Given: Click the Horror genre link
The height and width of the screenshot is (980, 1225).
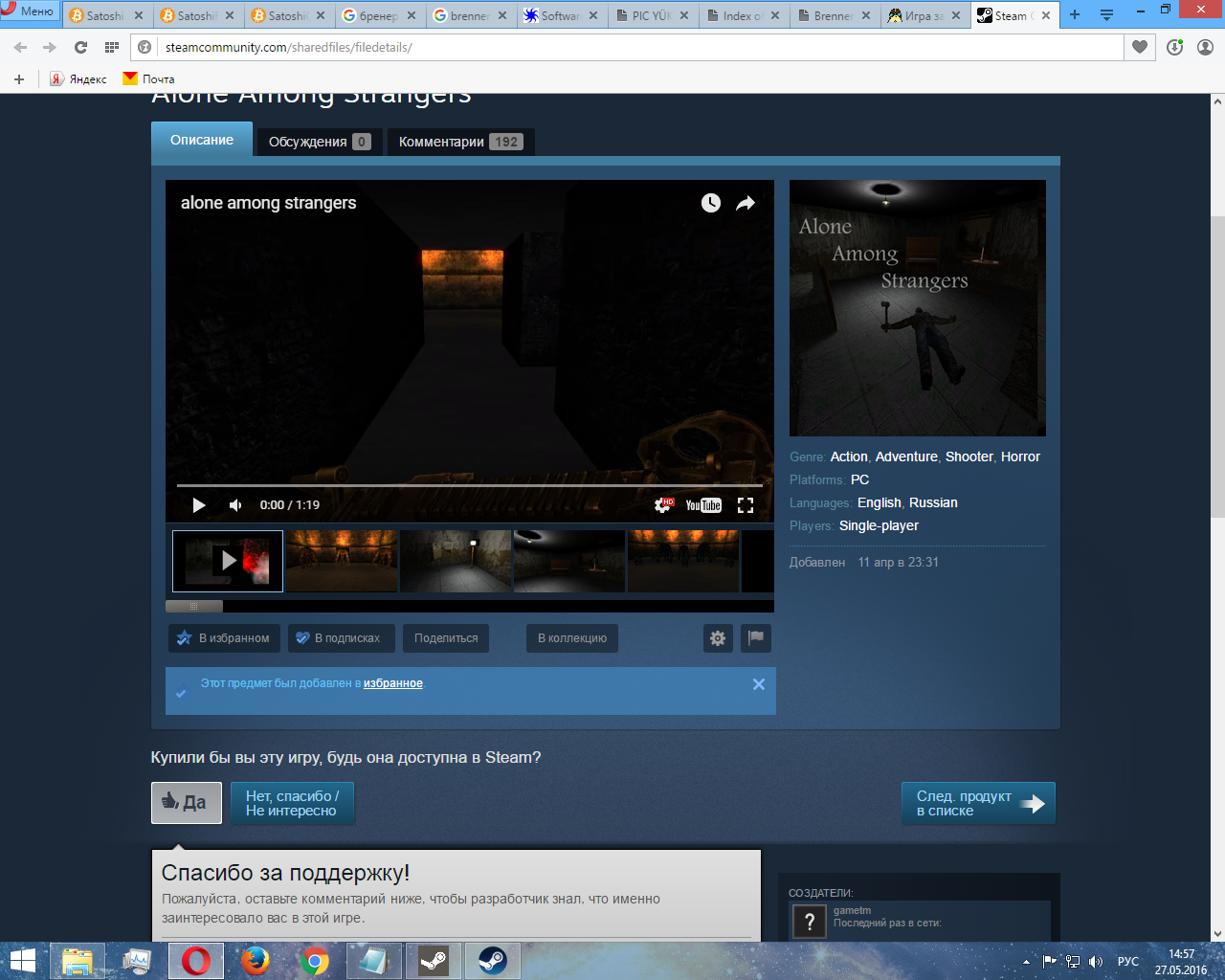Looking at the screenshot, I should click(1020, 457).
